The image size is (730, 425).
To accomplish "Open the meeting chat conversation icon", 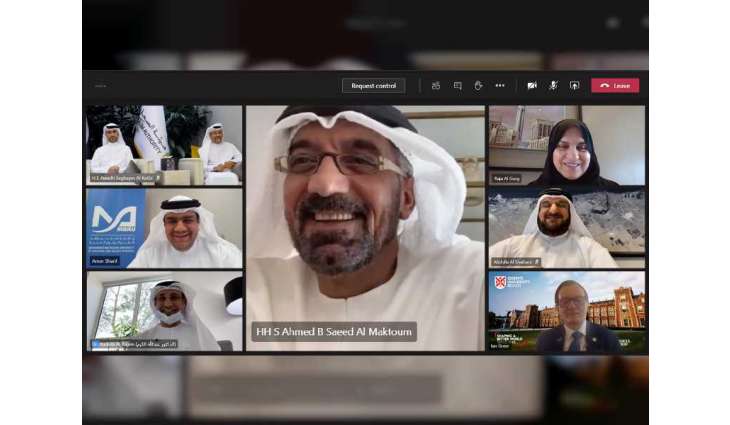I will click(458, 86).
